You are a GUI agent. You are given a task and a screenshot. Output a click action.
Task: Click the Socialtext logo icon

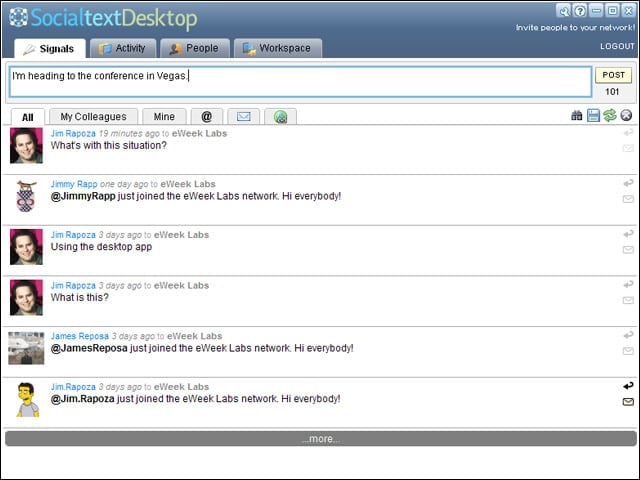(x=18, y=17)
